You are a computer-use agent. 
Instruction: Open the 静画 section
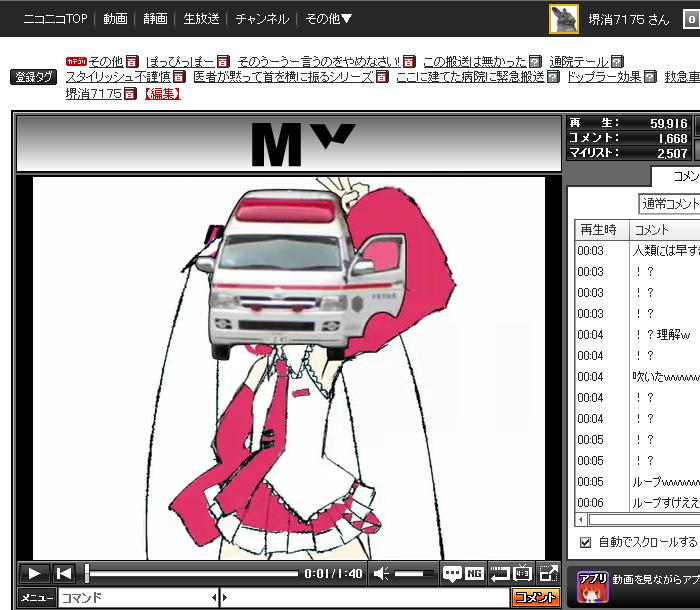pyautogui.click(x=155, y=19)
